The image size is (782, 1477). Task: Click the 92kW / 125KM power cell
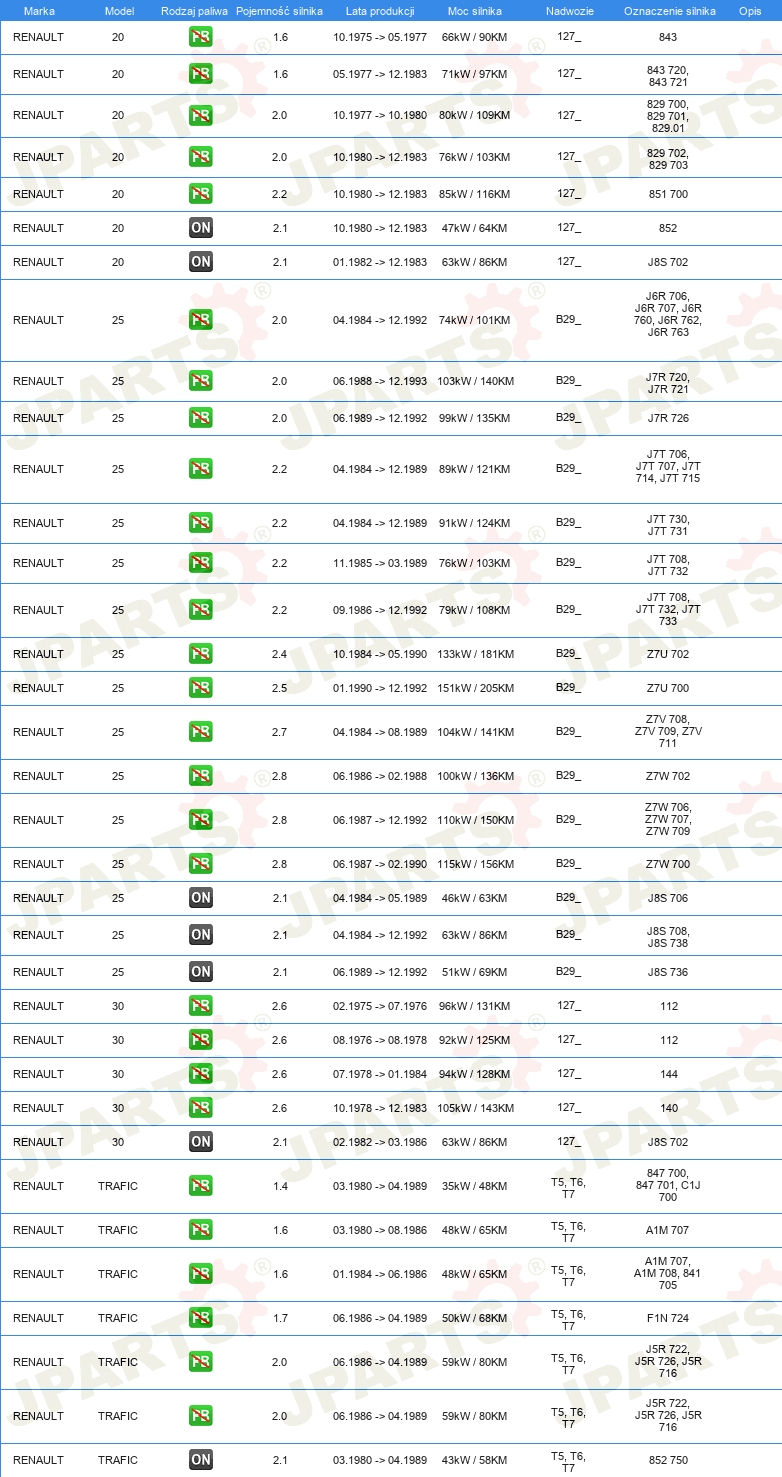coord(475,1041)
